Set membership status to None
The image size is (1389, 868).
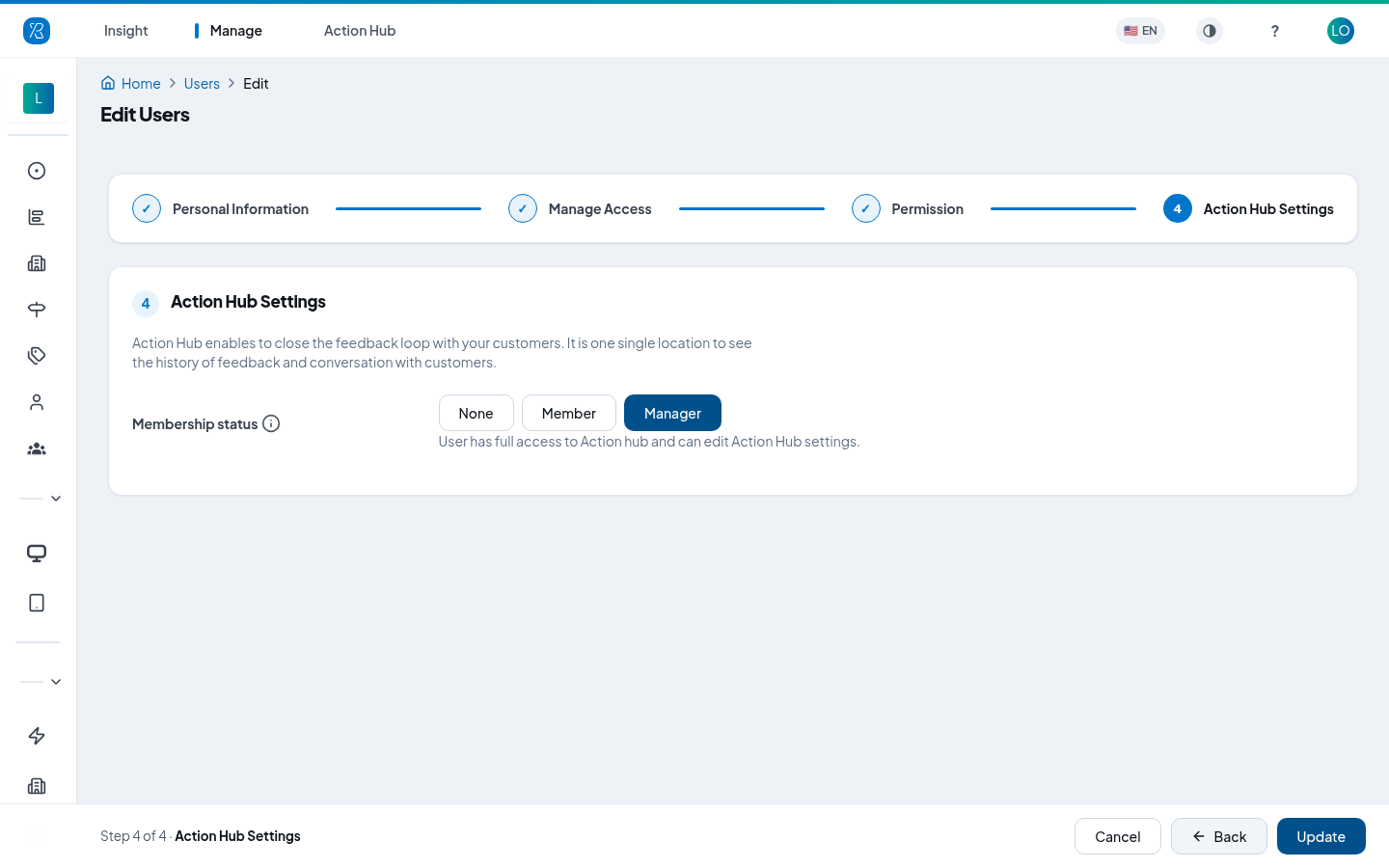point(476,413)
